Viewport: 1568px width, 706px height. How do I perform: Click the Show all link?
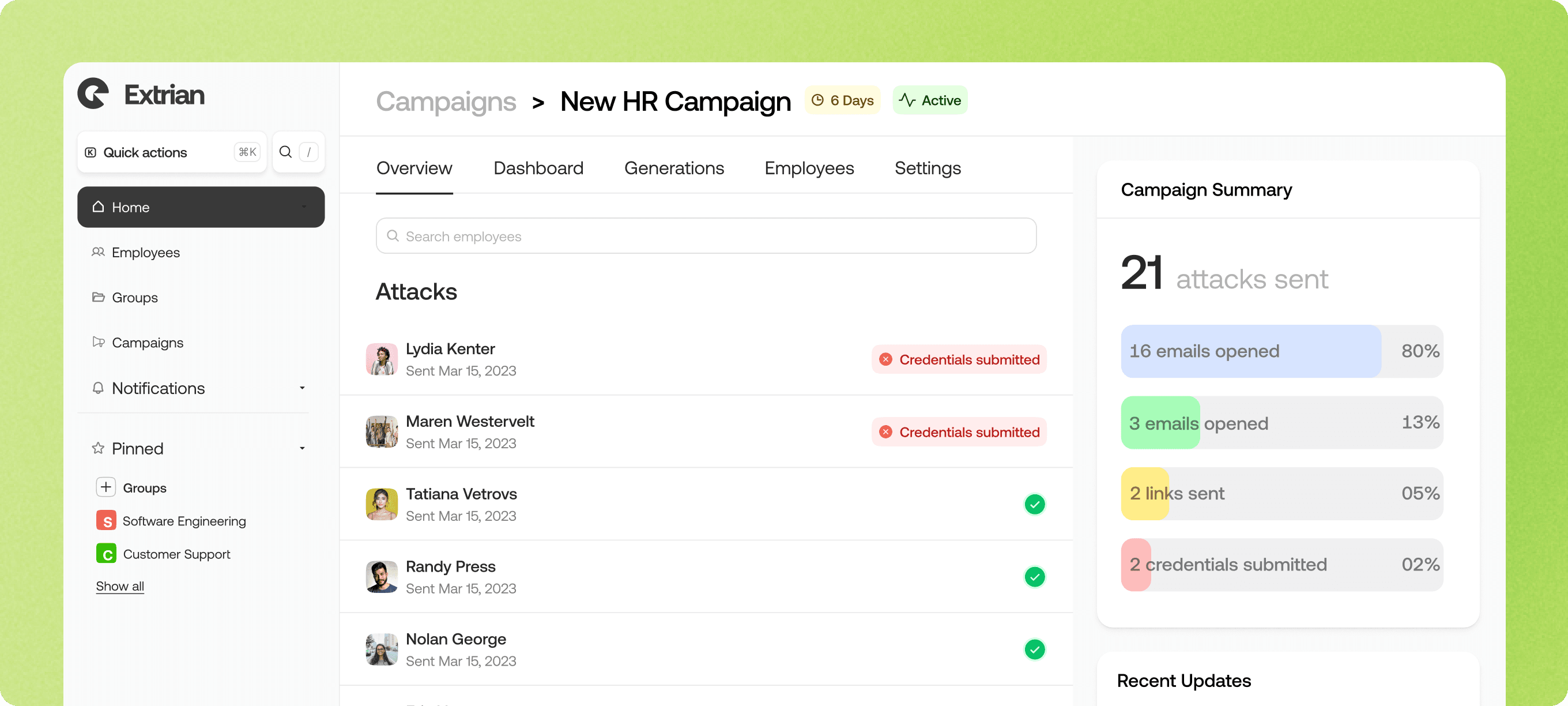coord(120,585)
